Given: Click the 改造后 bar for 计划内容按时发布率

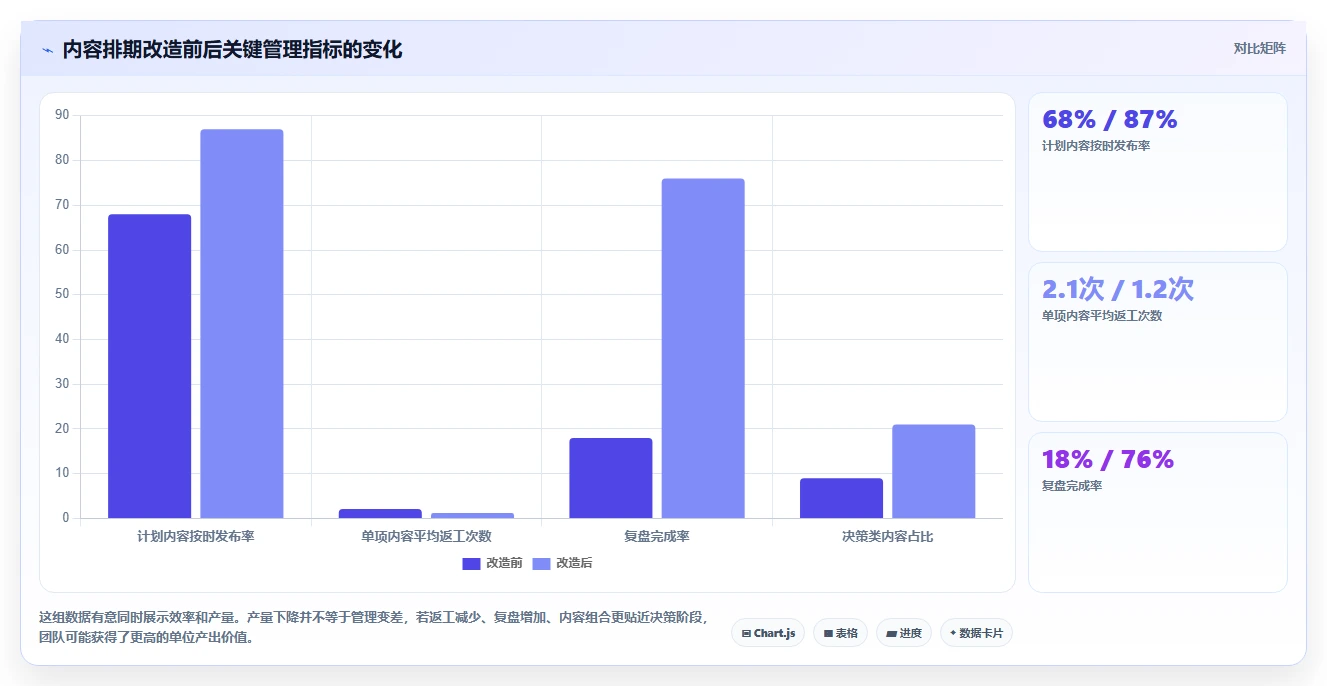Looking at the screenshot, I should [241, 324].
